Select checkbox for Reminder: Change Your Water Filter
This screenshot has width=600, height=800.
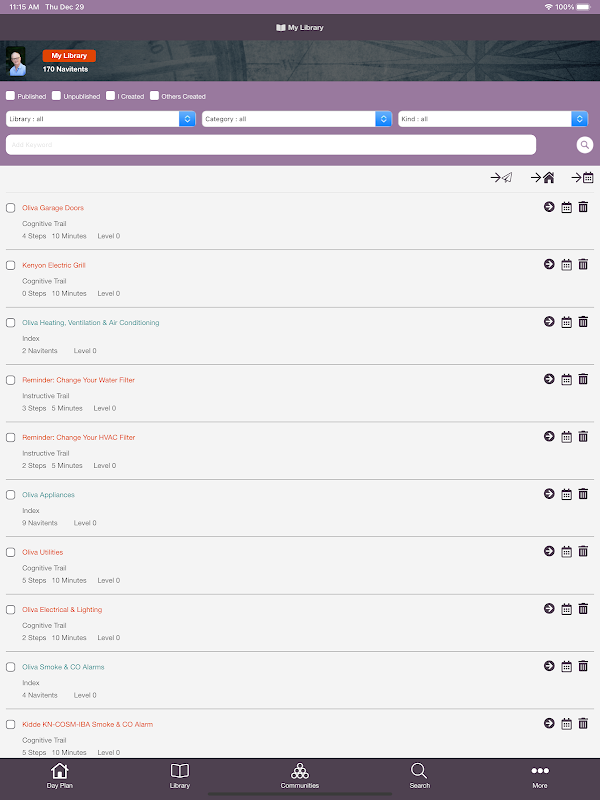coord(10,380)
